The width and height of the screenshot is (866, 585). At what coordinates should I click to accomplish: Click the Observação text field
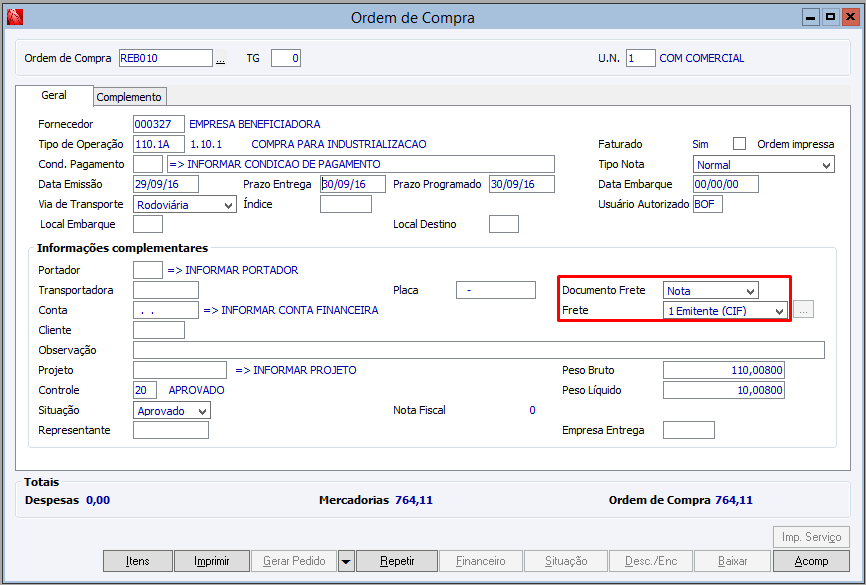coord(479,350)
